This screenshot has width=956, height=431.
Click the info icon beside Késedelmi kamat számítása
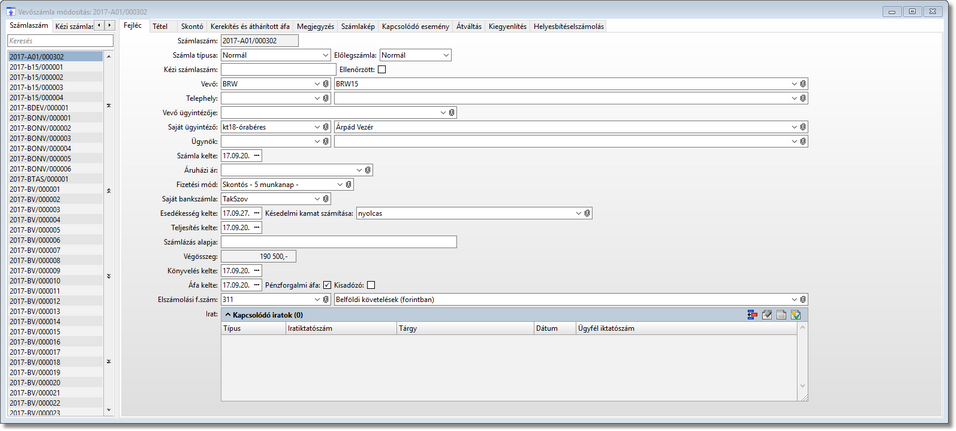coord(587,213)
